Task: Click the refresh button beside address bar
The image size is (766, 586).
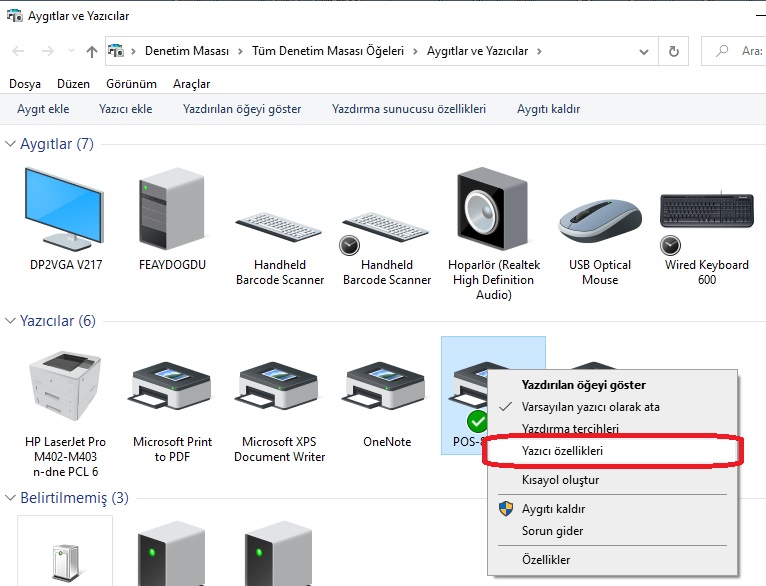Action: (674, 51)
